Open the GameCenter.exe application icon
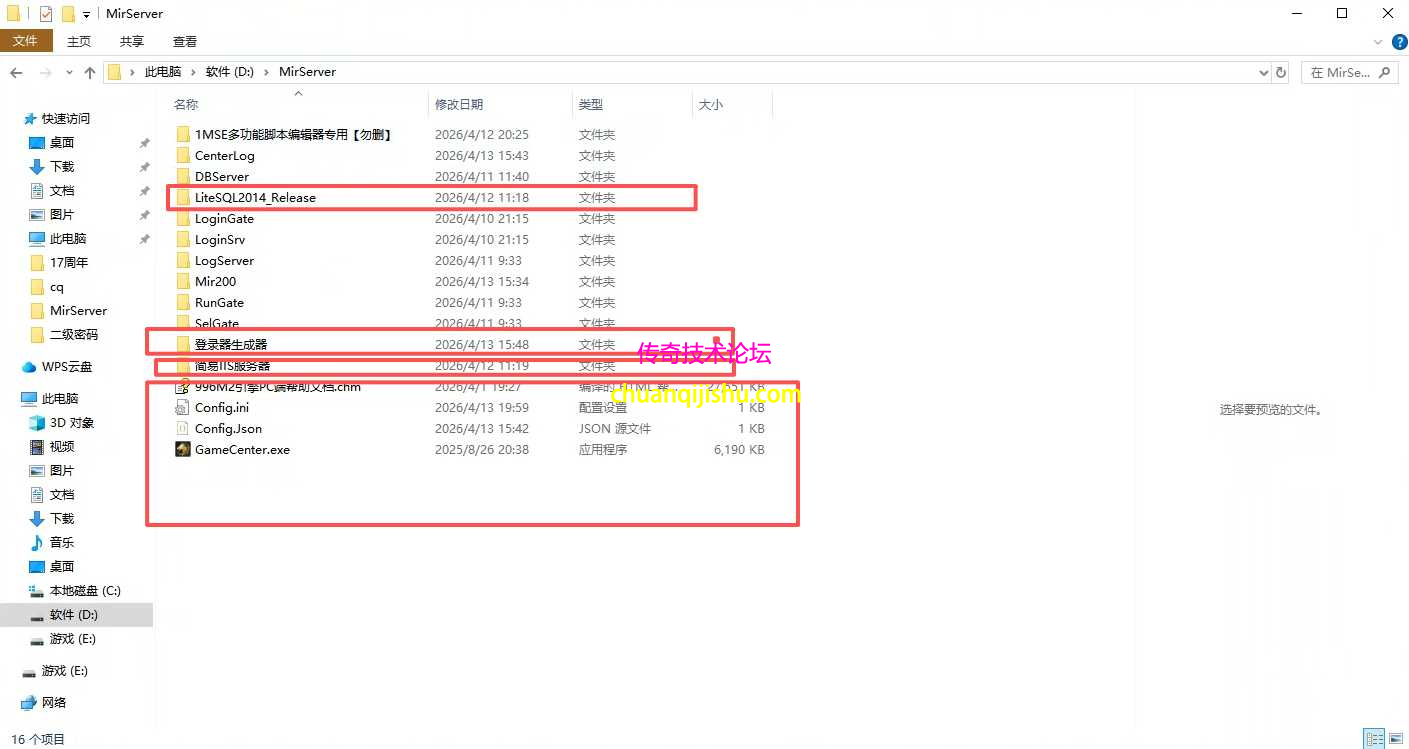 [183, 450]
